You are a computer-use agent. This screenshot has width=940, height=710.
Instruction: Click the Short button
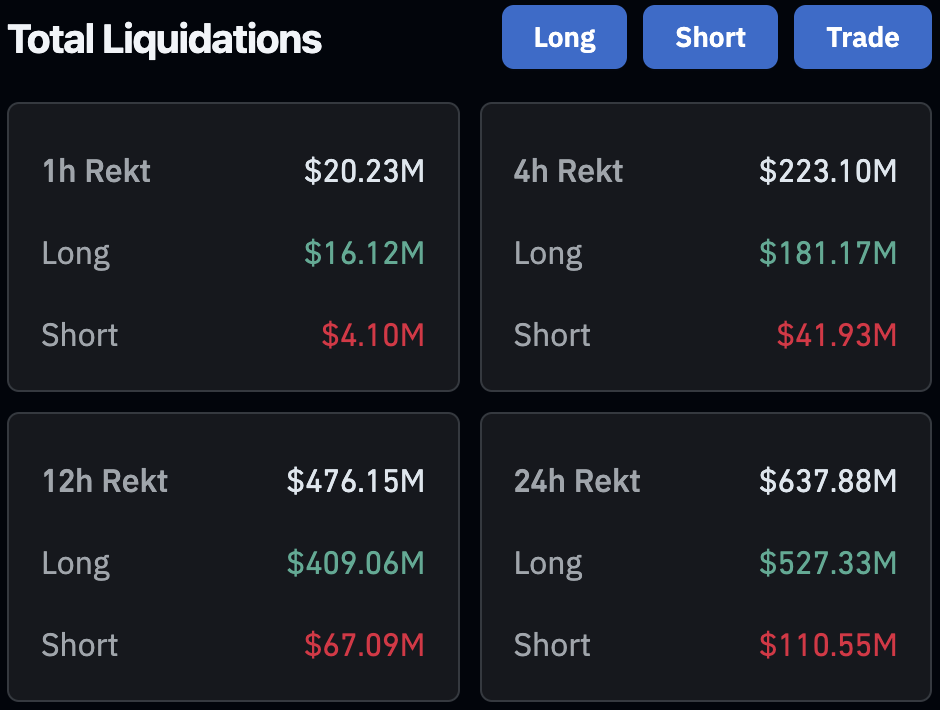click(x=710, y=37)
